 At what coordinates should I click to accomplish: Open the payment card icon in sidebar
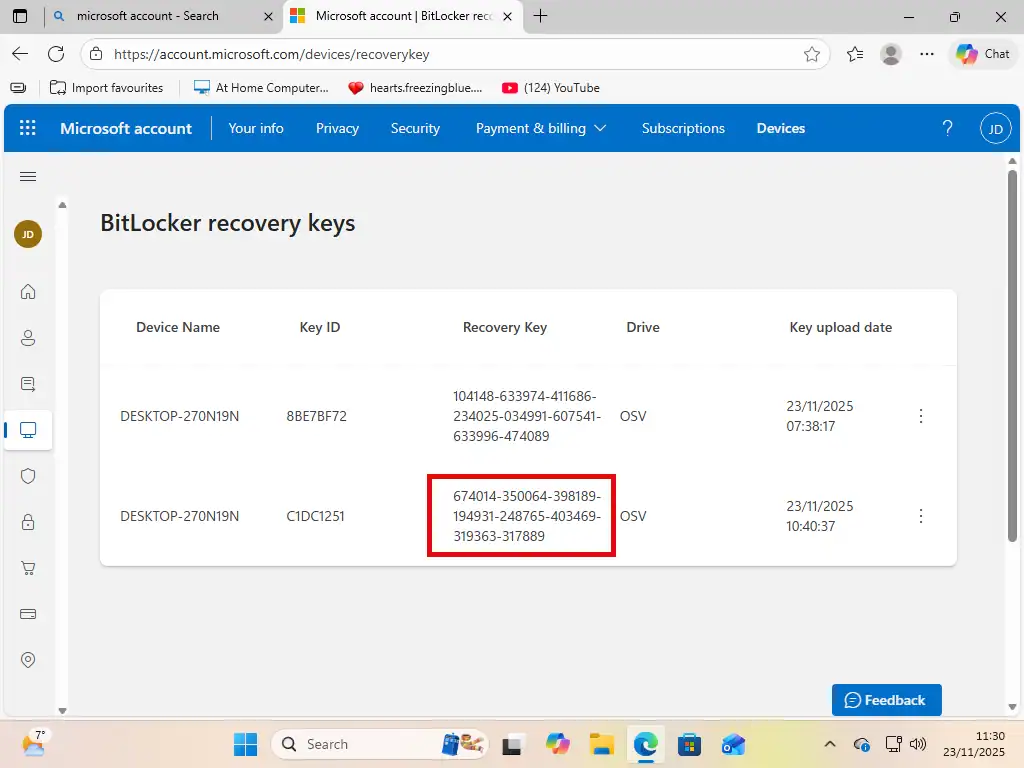[x=28, y=614]
